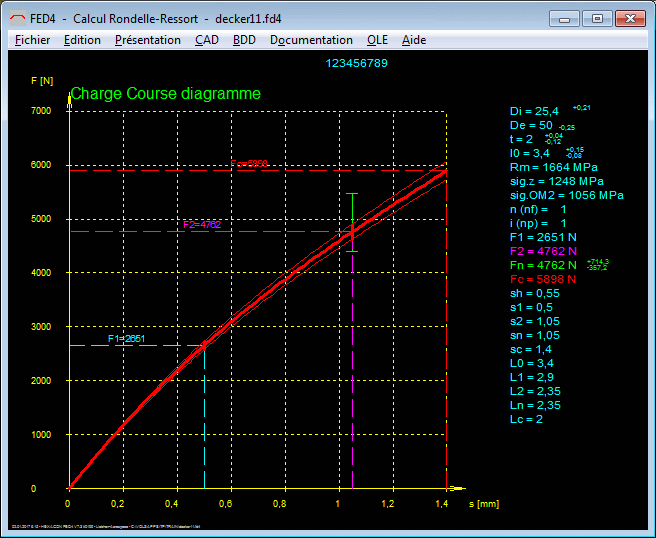The height and width of the screenshot is (538, 656).
Task: Open the Edition menu
Action: (82, 40)
